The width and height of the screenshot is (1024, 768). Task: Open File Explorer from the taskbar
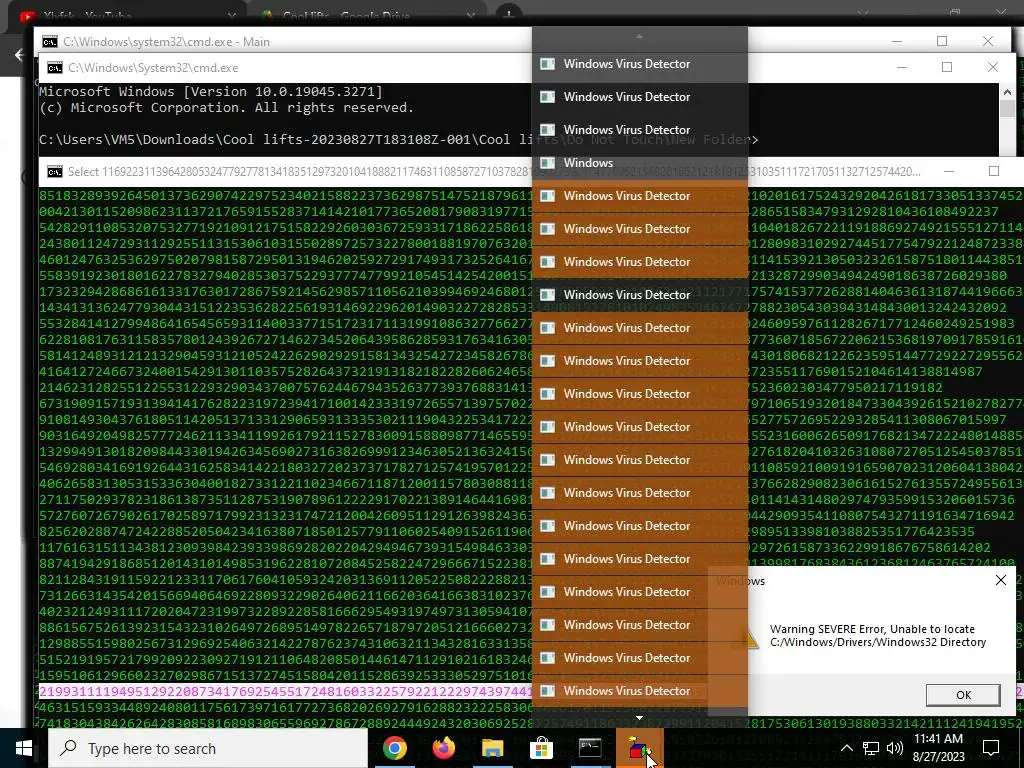(x=493, y=748)
